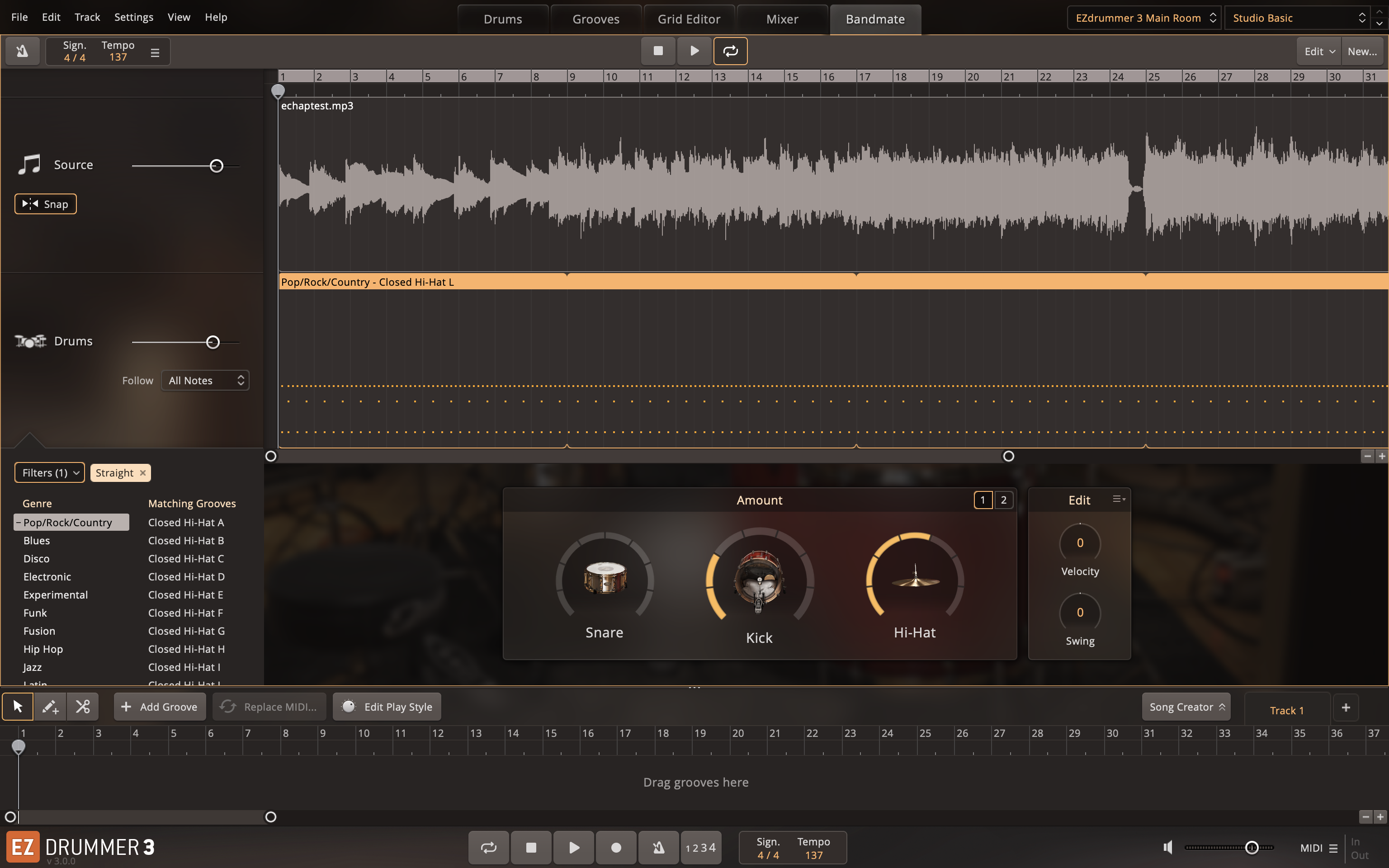Expand the Filters (1) dropdown
Screen dimensions: 1389x868
(49, 472)
